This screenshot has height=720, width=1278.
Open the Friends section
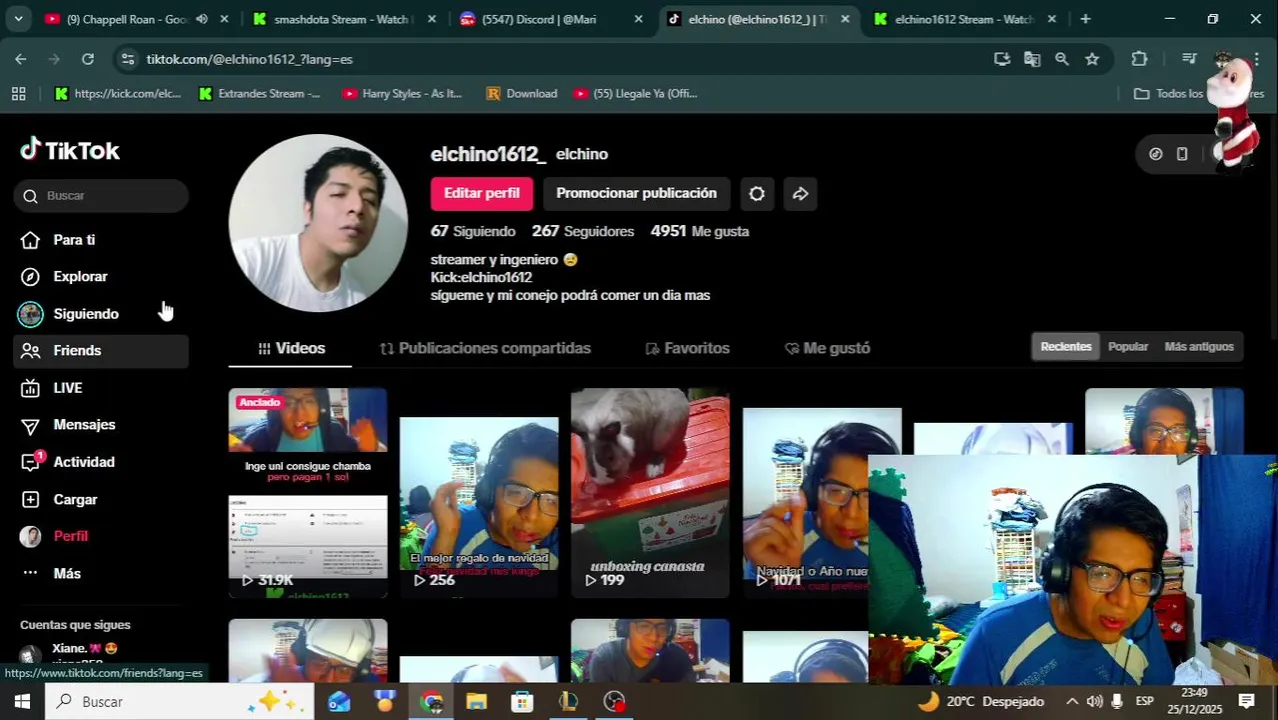pos(100,351)
